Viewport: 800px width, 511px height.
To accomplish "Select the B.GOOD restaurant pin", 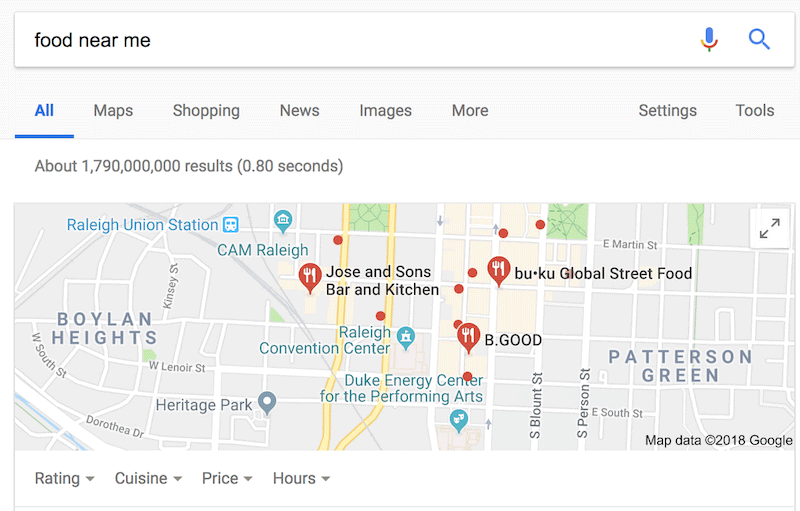I will (468, 338).
